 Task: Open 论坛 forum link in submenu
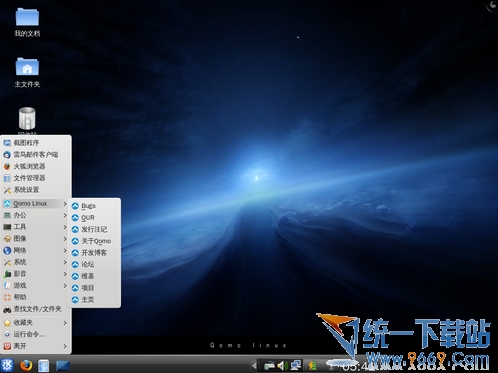coord(94,264)
